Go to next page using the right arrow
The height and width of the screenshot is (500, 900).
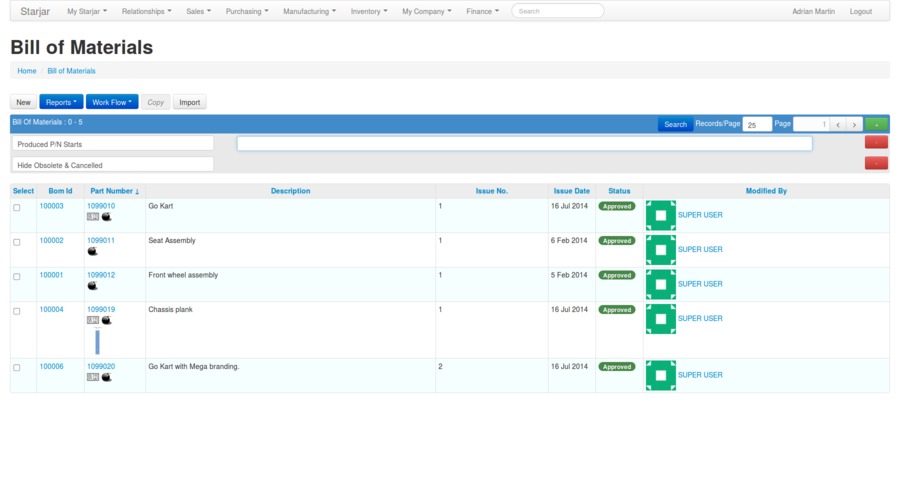pyautogui.click(x=854, y=125)
